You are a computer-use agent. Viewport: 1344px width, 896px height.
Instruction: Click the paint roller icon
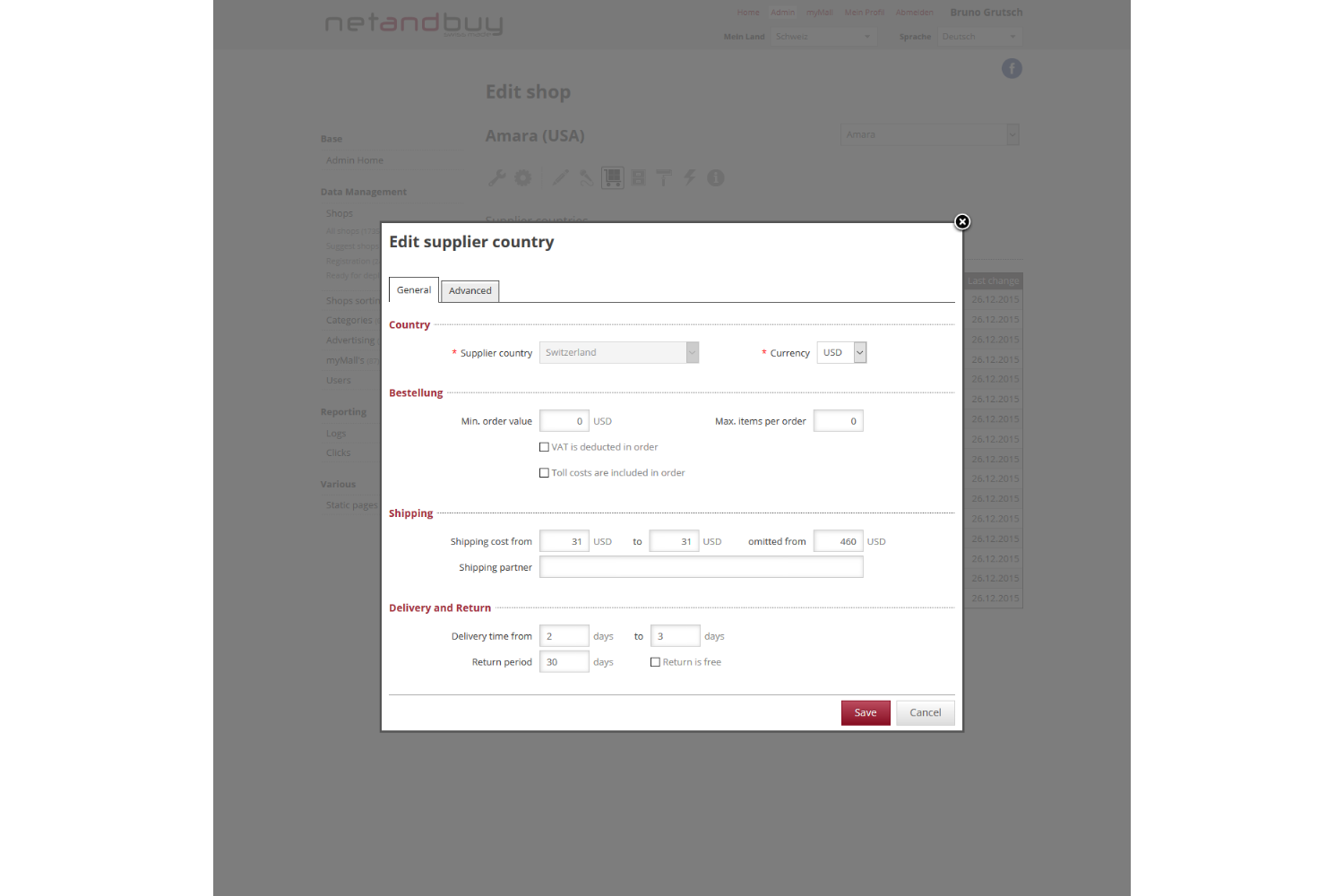coord(664,178)
